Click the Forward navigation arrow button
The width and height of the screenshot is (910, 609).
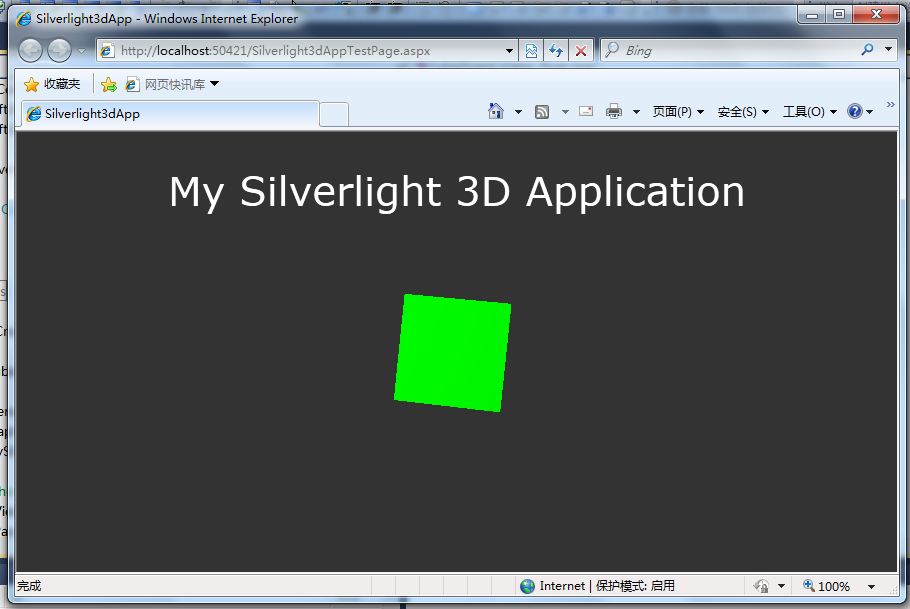[x=60, y=50]
